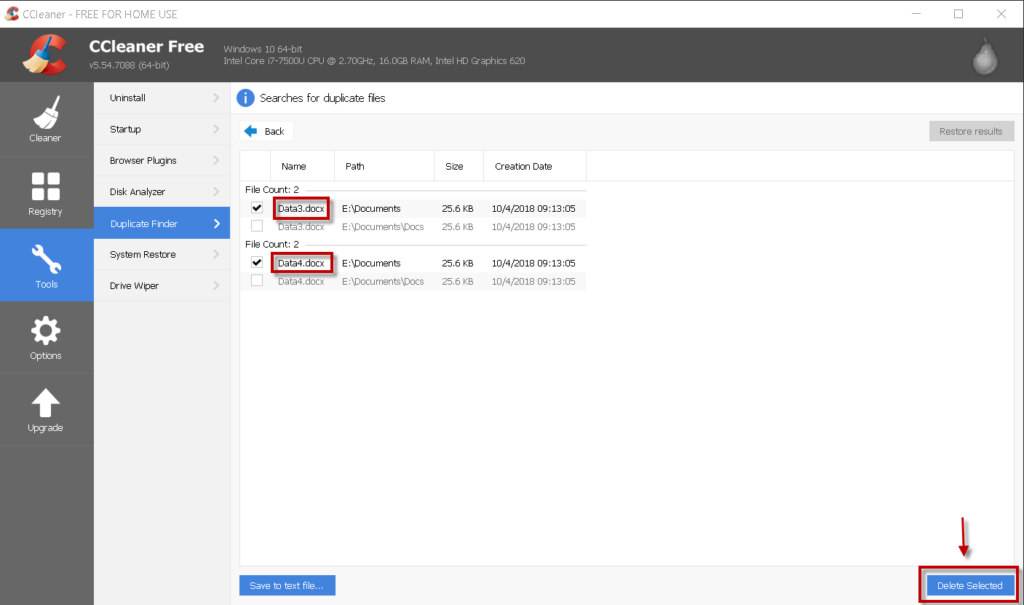
Task: Click the first File Count: 2 group header
Action: (272, 189)
